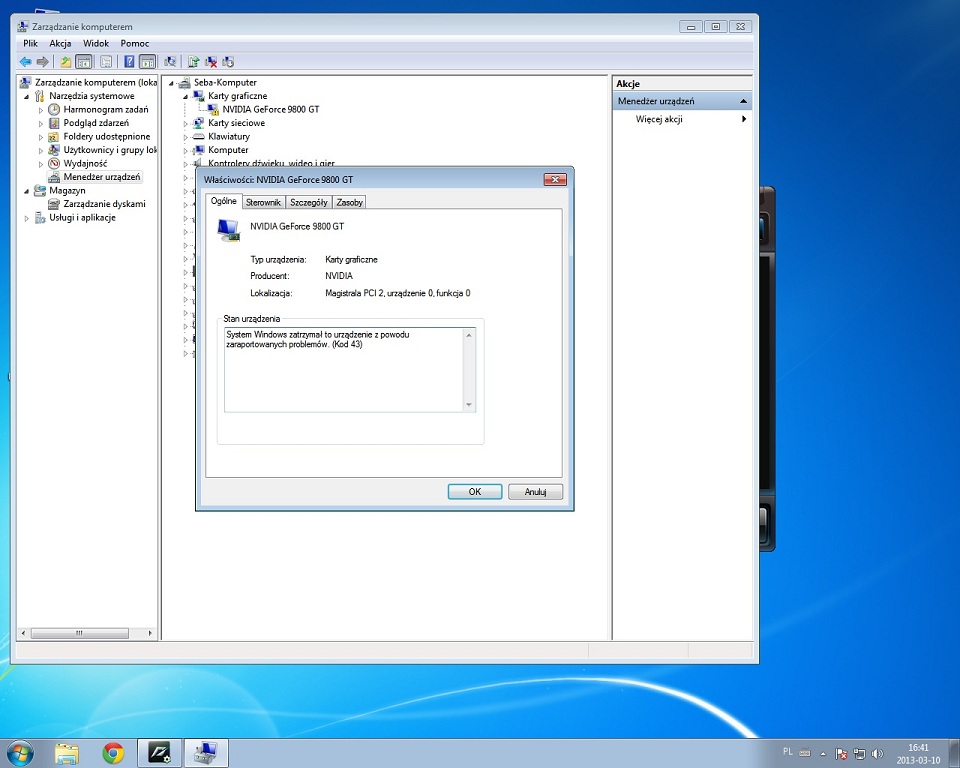The image size is (960, 768).
Task: Click the blue Help icon in toolbar
Action: click(x=129, y=61)
